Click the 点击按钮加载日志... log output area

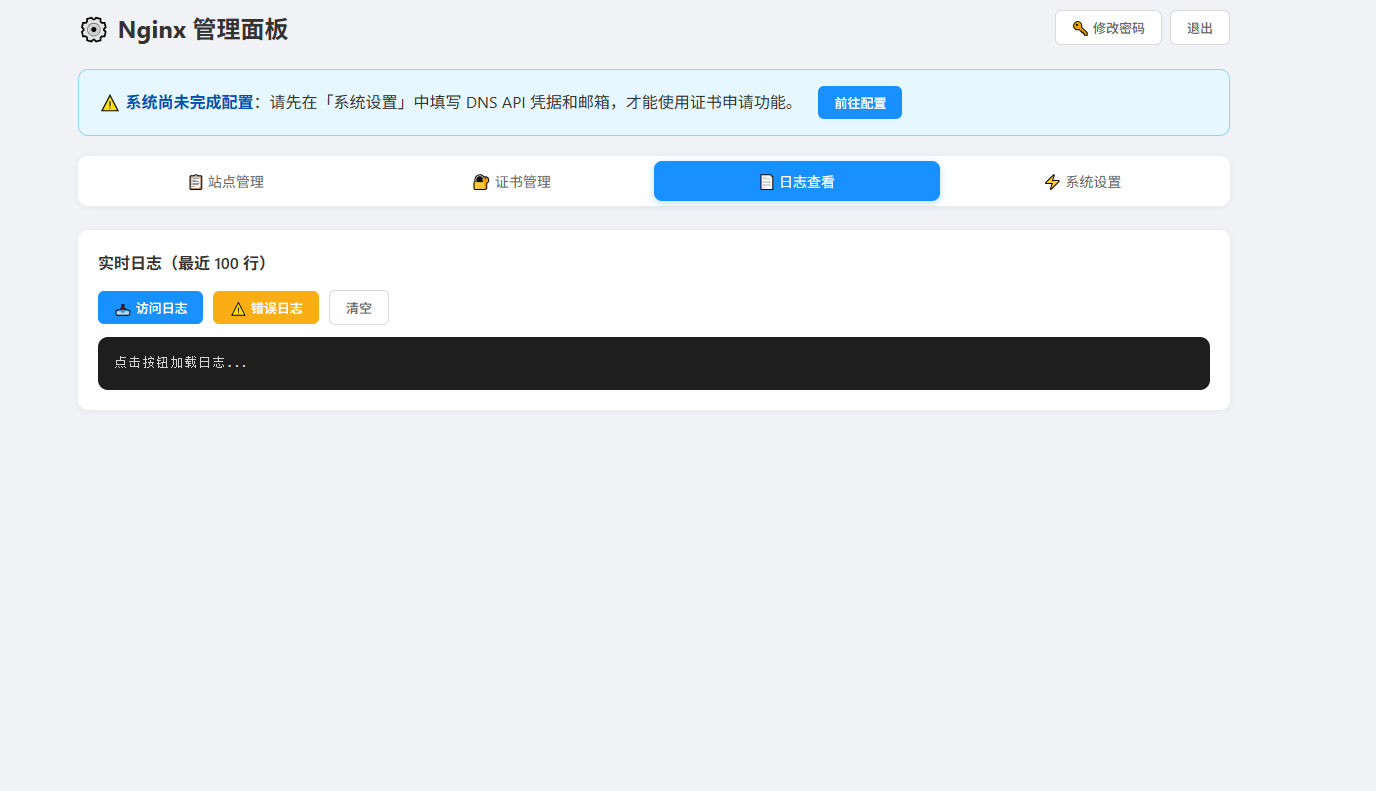click(654, 363)
